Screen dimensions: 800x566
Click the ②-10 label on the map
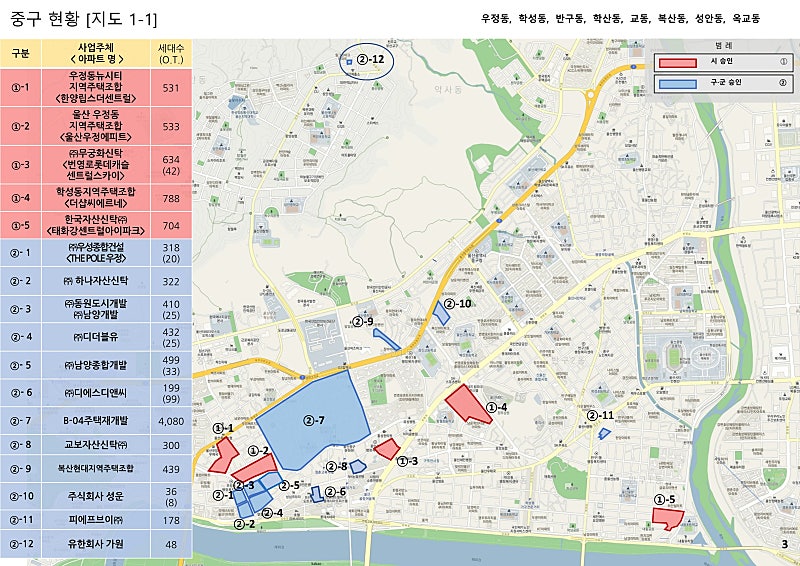(x=458, y=304)
